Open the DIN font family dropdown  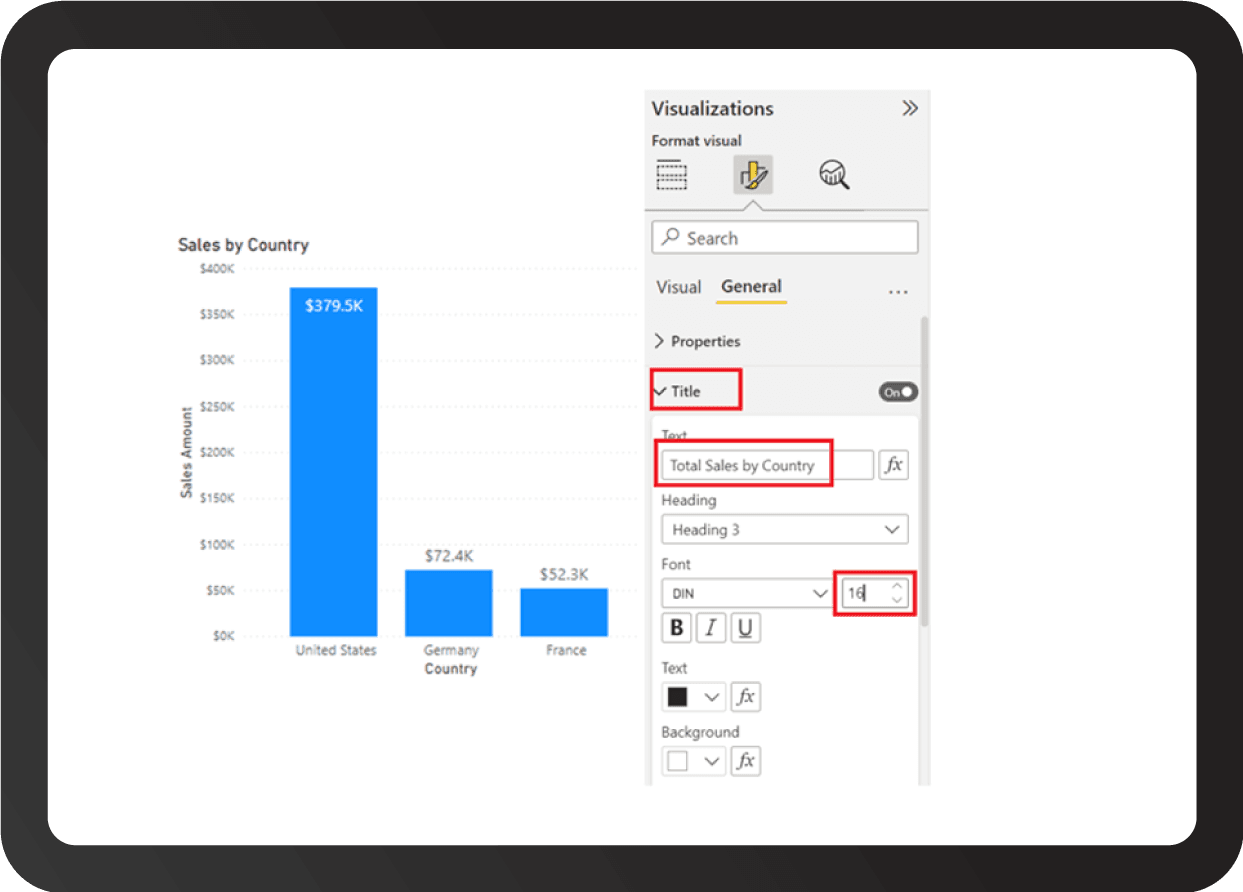tap(747, 593)
